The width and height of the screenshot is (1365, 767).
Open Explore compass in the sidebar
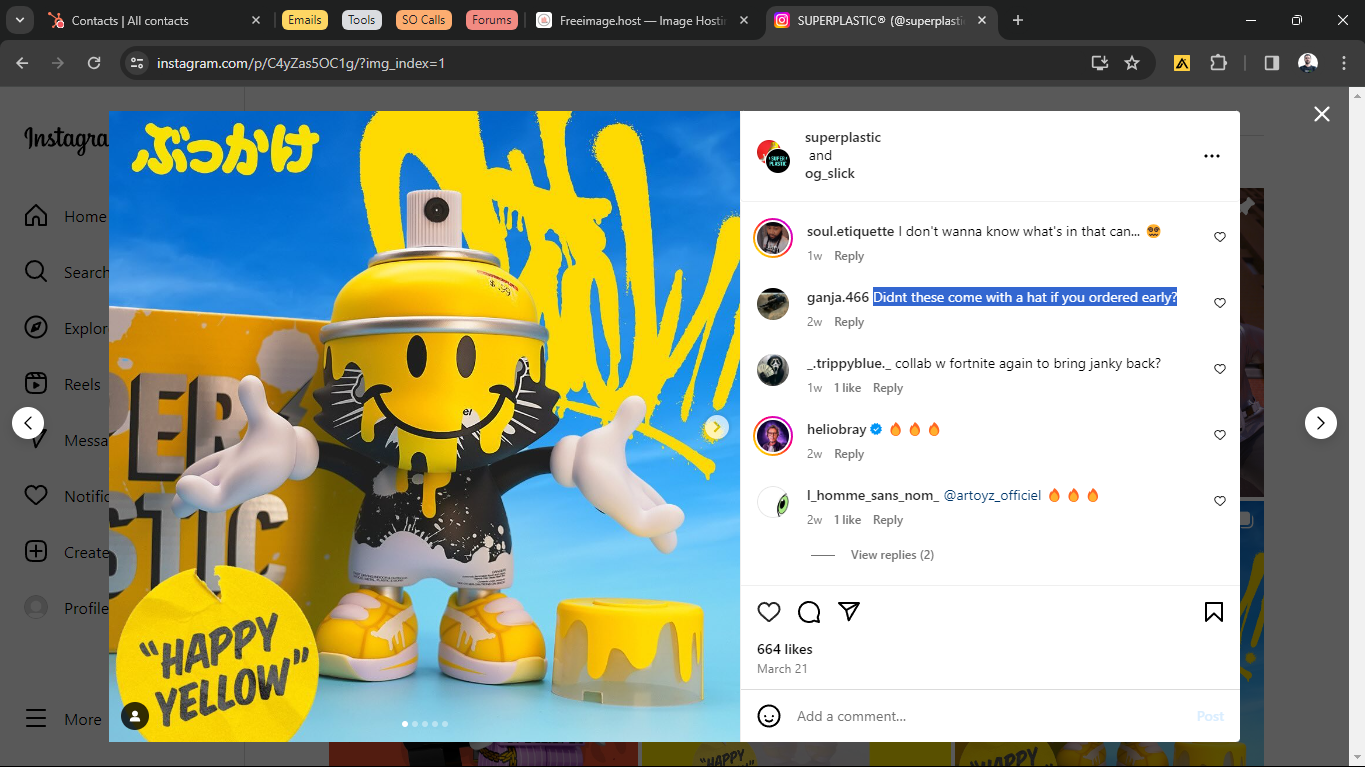coord(66,328)
